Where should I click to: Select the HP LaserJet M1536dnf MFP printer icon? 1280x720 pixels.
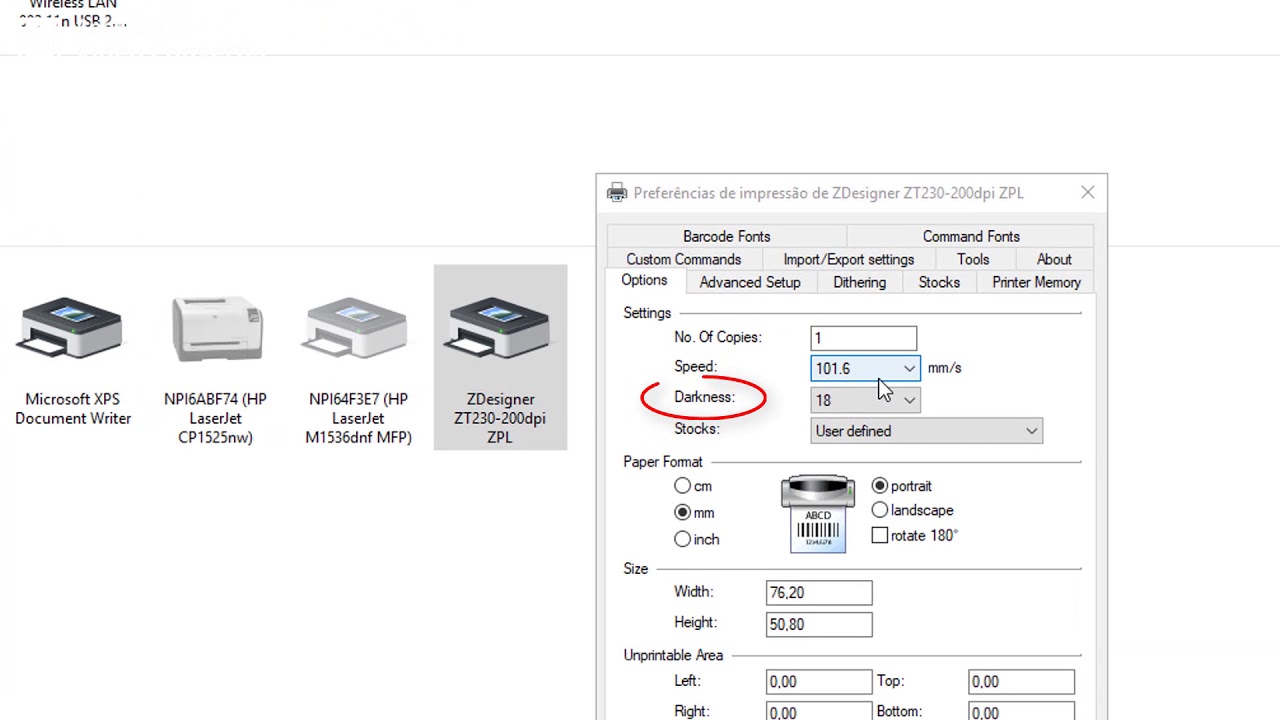tap(357, 329)
